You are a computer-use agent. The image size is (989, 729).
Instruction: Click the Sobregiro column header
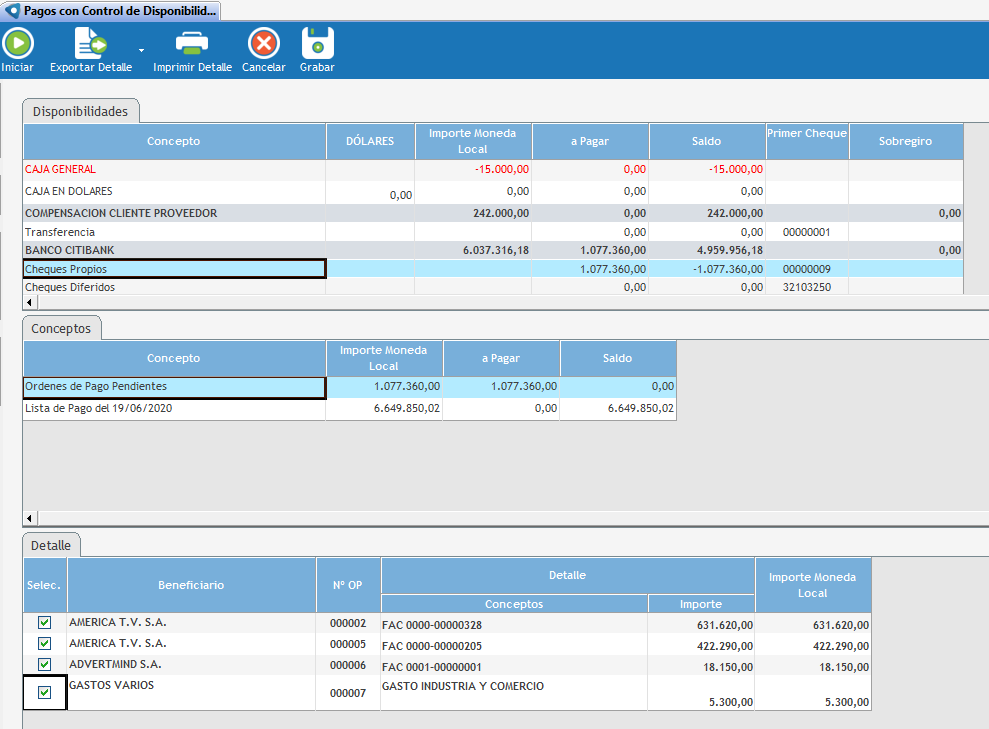point(905,141)
